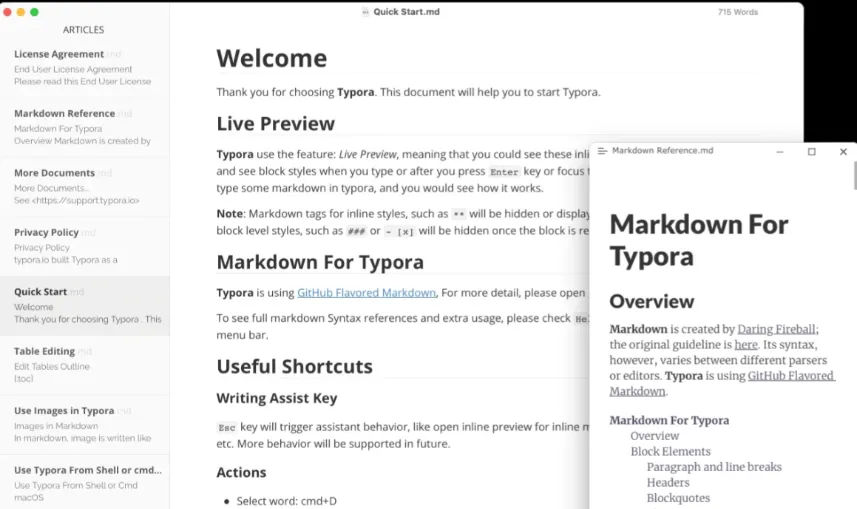This screenshot has width=857, height=509.
Task: Open the Privacy Policy article
Action: (85, 247)
